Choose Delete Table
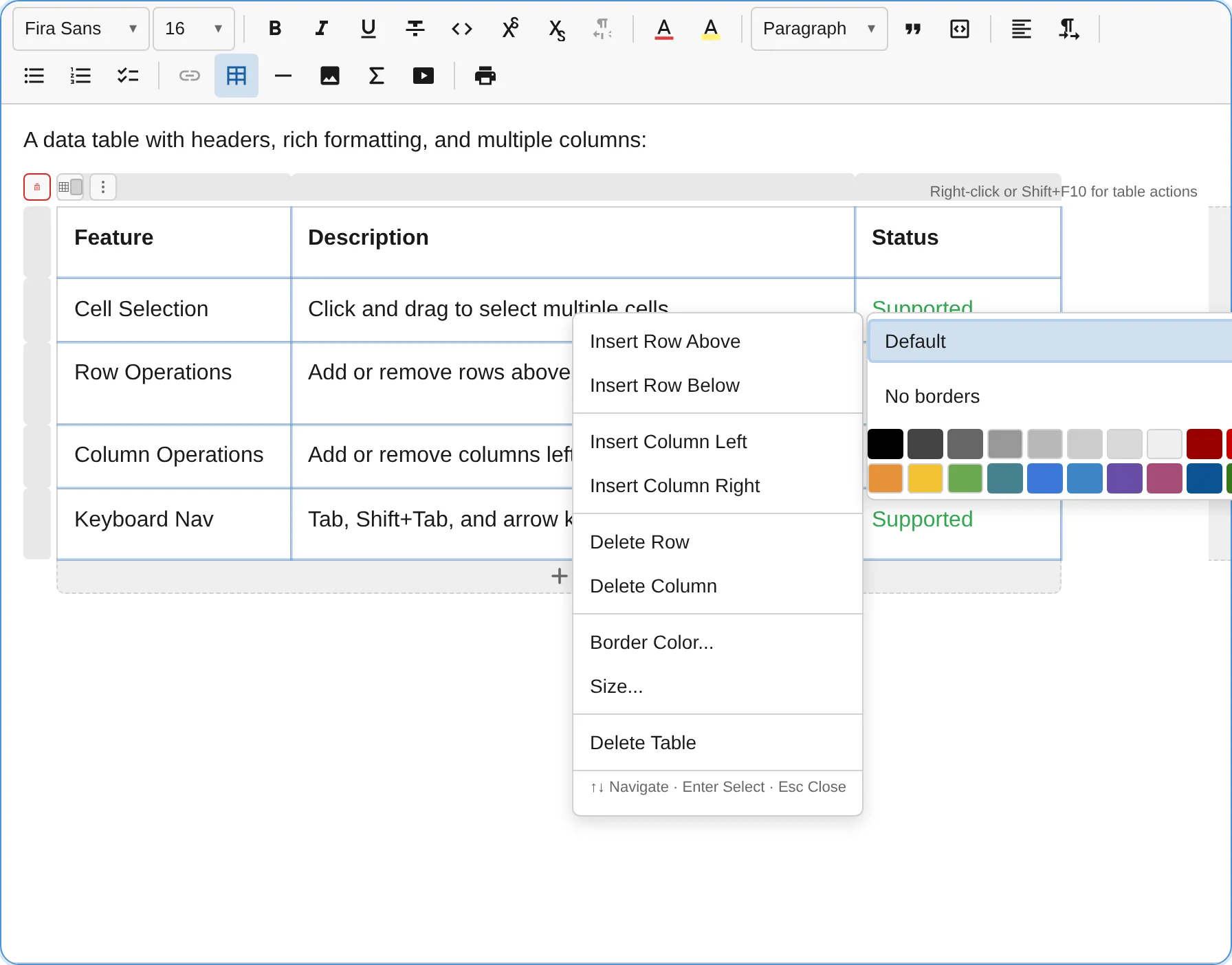 [718, 743]
